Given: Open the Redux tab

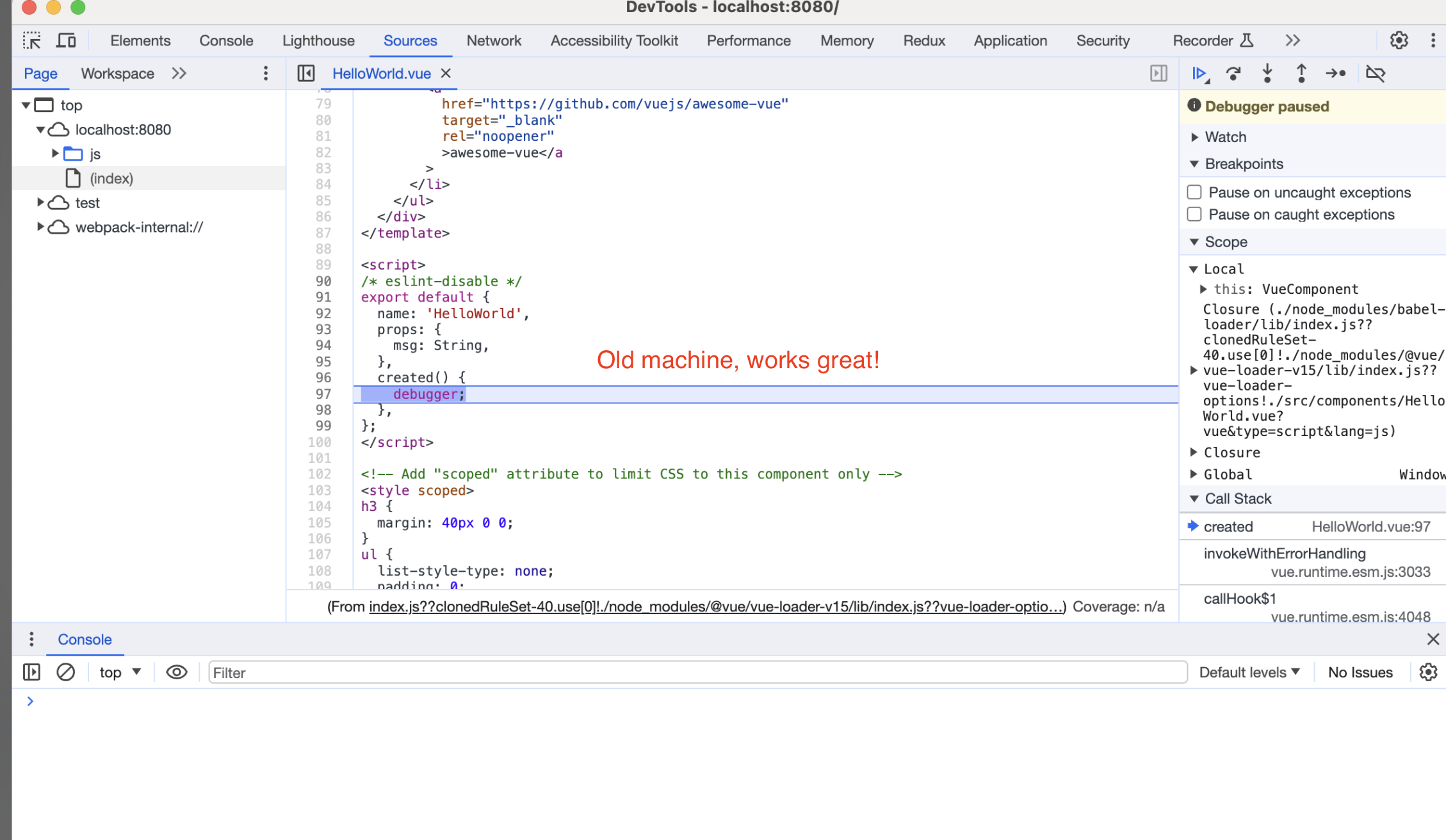Looking at the screenshot, I should [x=924, y=41].
